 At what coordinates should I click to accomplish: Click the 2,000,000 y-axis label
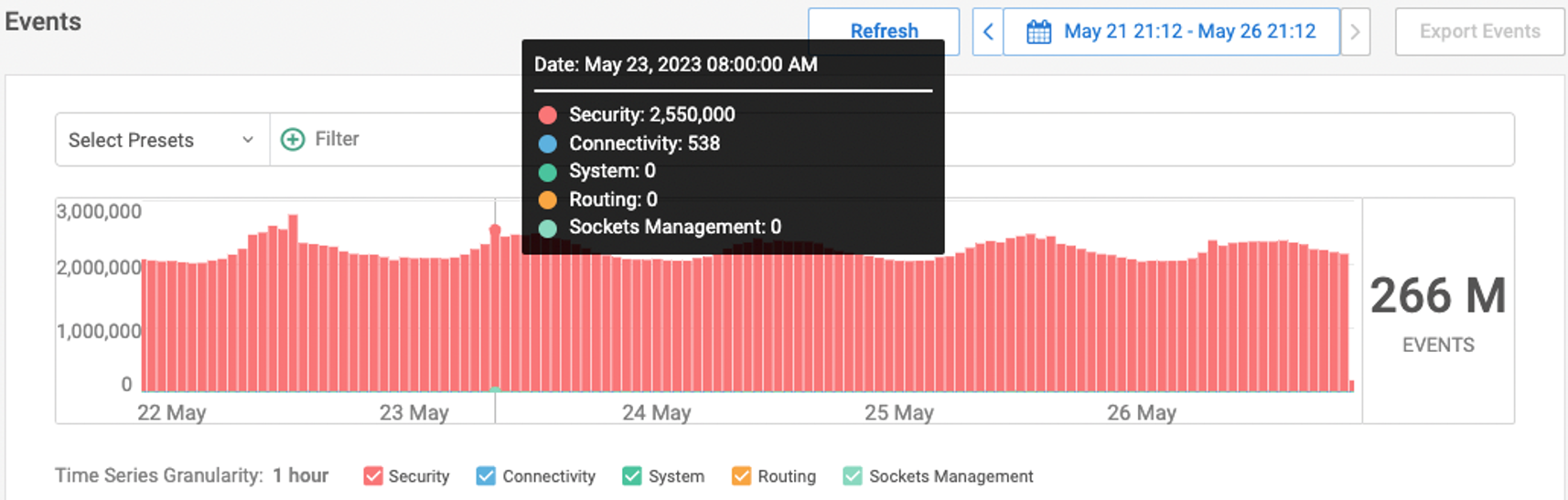click(99, 268)
